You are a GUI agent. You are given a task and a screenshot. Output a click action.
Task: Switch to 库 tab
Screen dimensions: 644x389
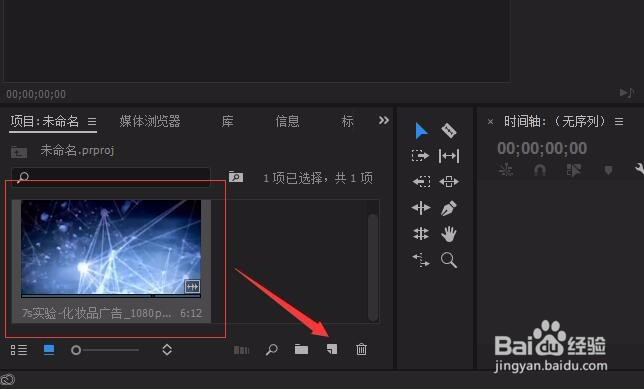(x=228, y=121)
